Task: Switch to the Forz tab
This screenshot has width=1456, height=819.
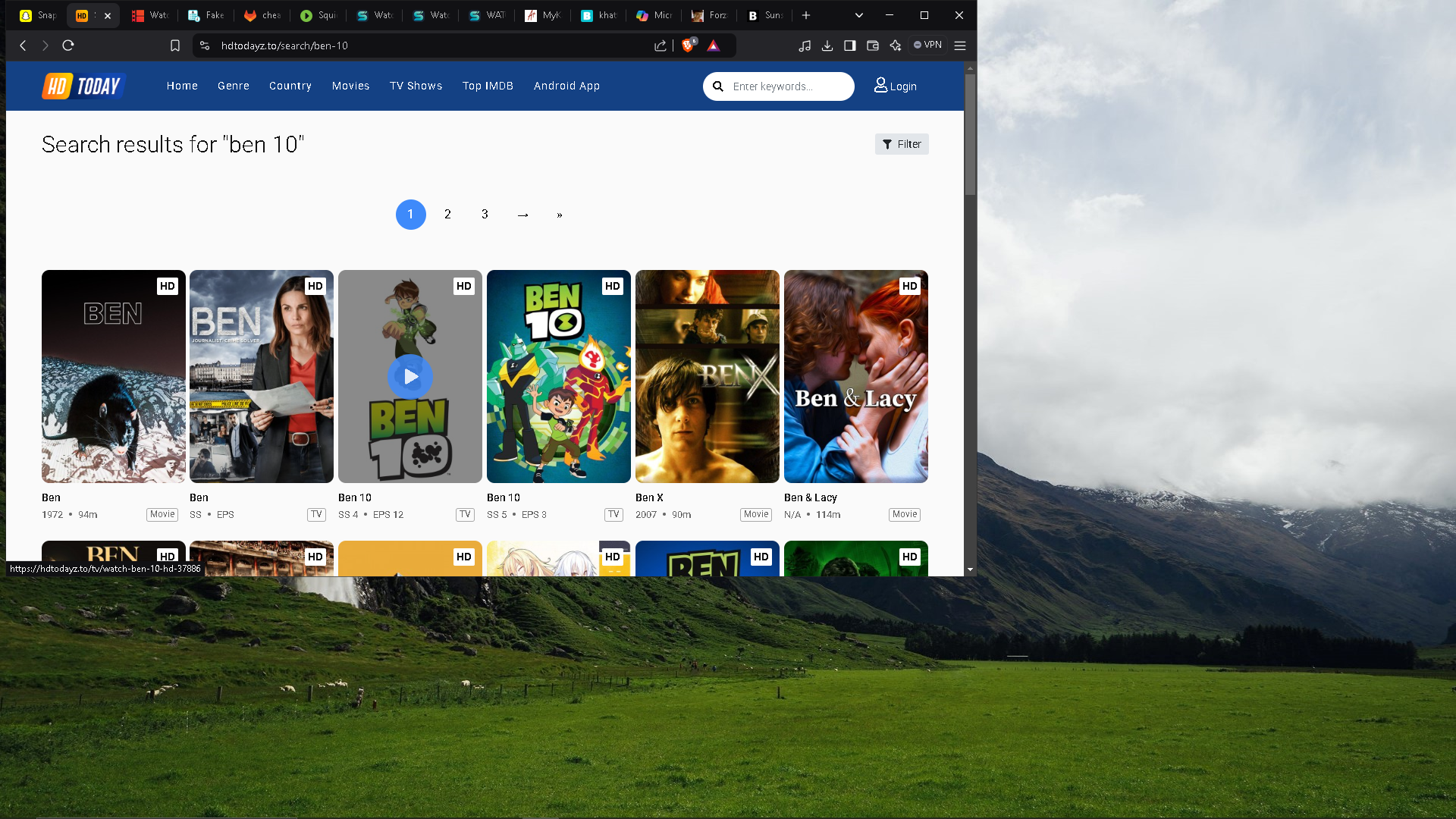Action: [x=710, y=15]
